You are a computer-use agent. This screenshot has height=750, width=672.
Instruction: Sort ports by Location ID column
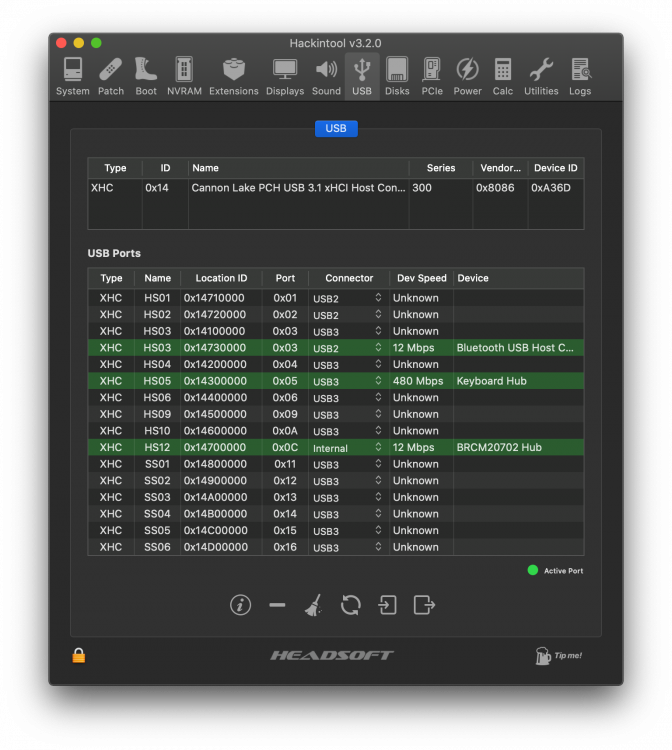[221, 278]
